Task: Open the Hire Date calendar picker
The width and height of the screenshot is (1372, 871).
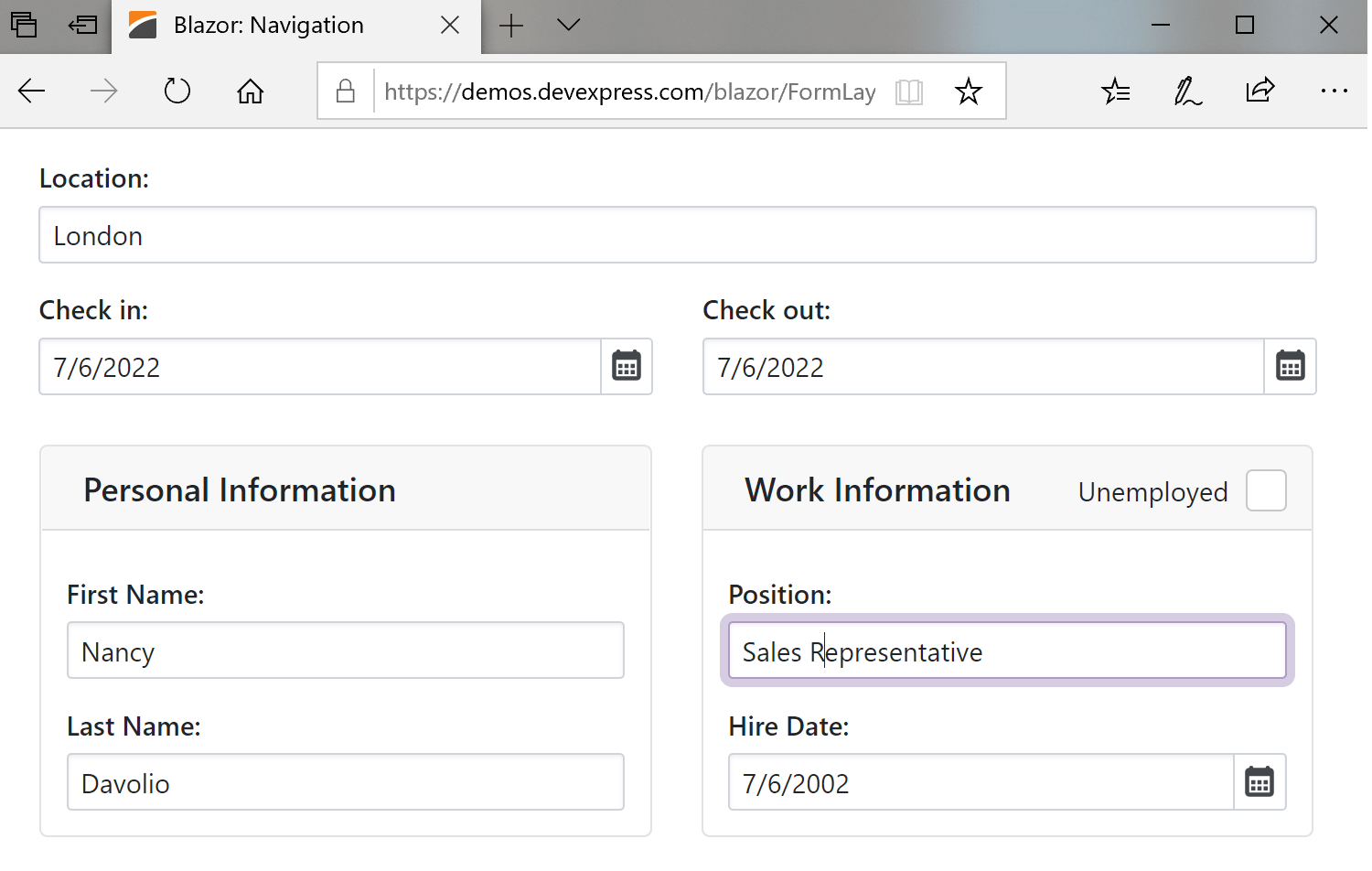Action: [1259, 782]
